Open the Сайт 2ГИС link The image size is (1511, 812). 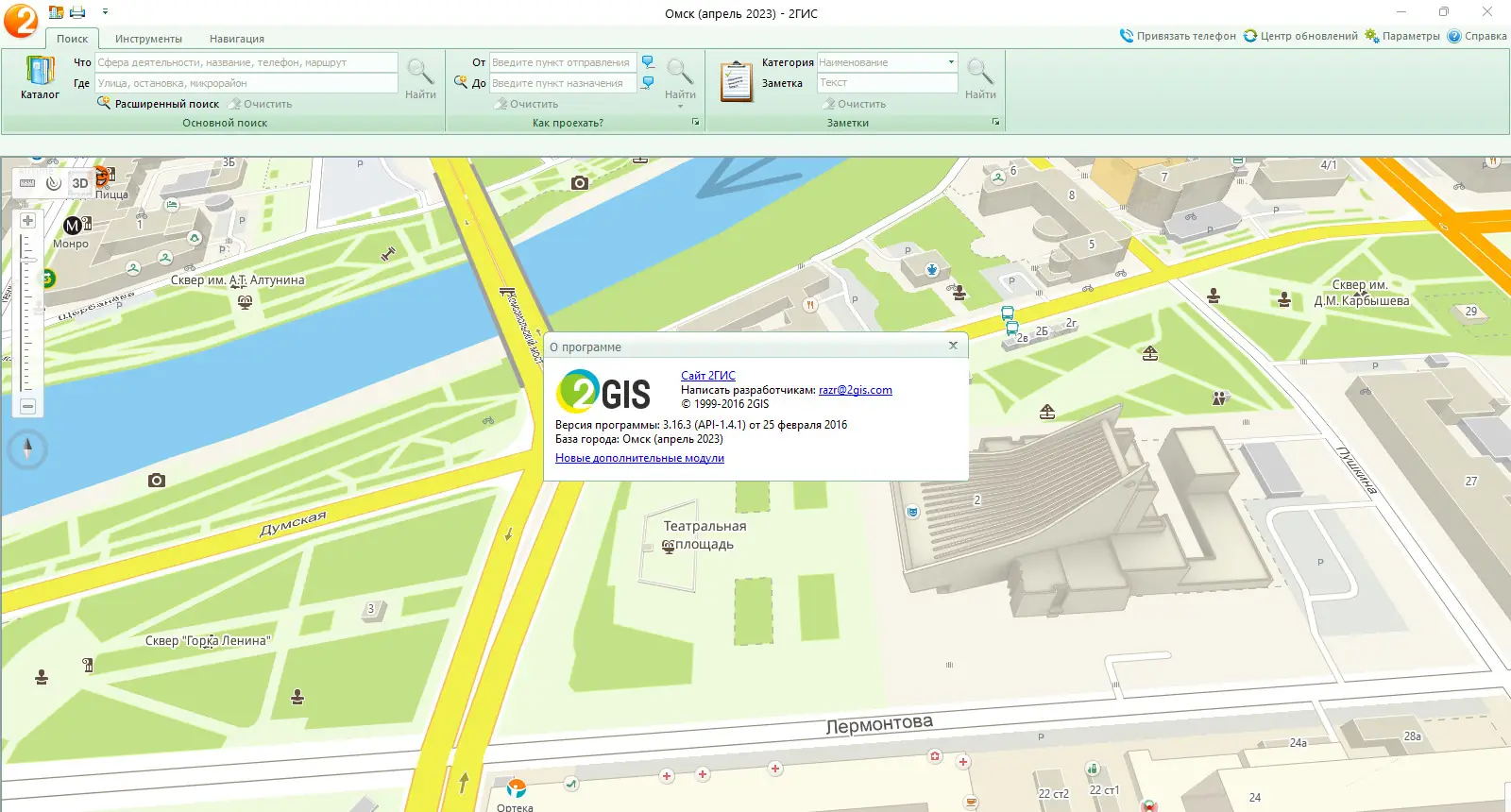(x=708, y=376)
